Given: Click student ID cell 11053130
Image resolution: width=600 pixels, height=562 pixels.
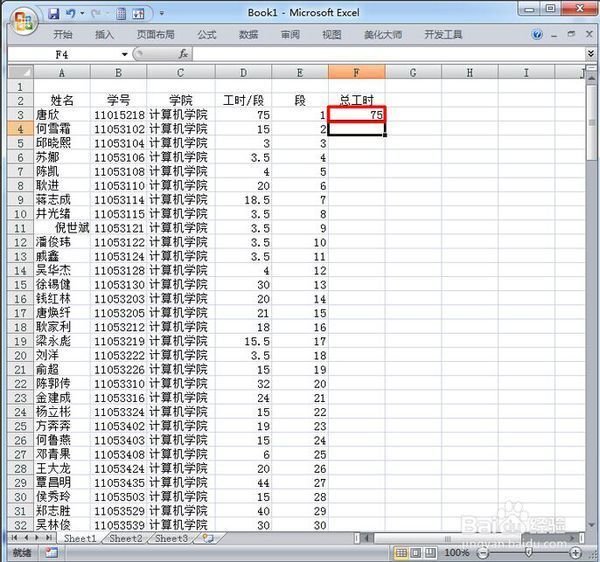Looking at the screenshot, I should pyautogui.click(x=119, y=285).
